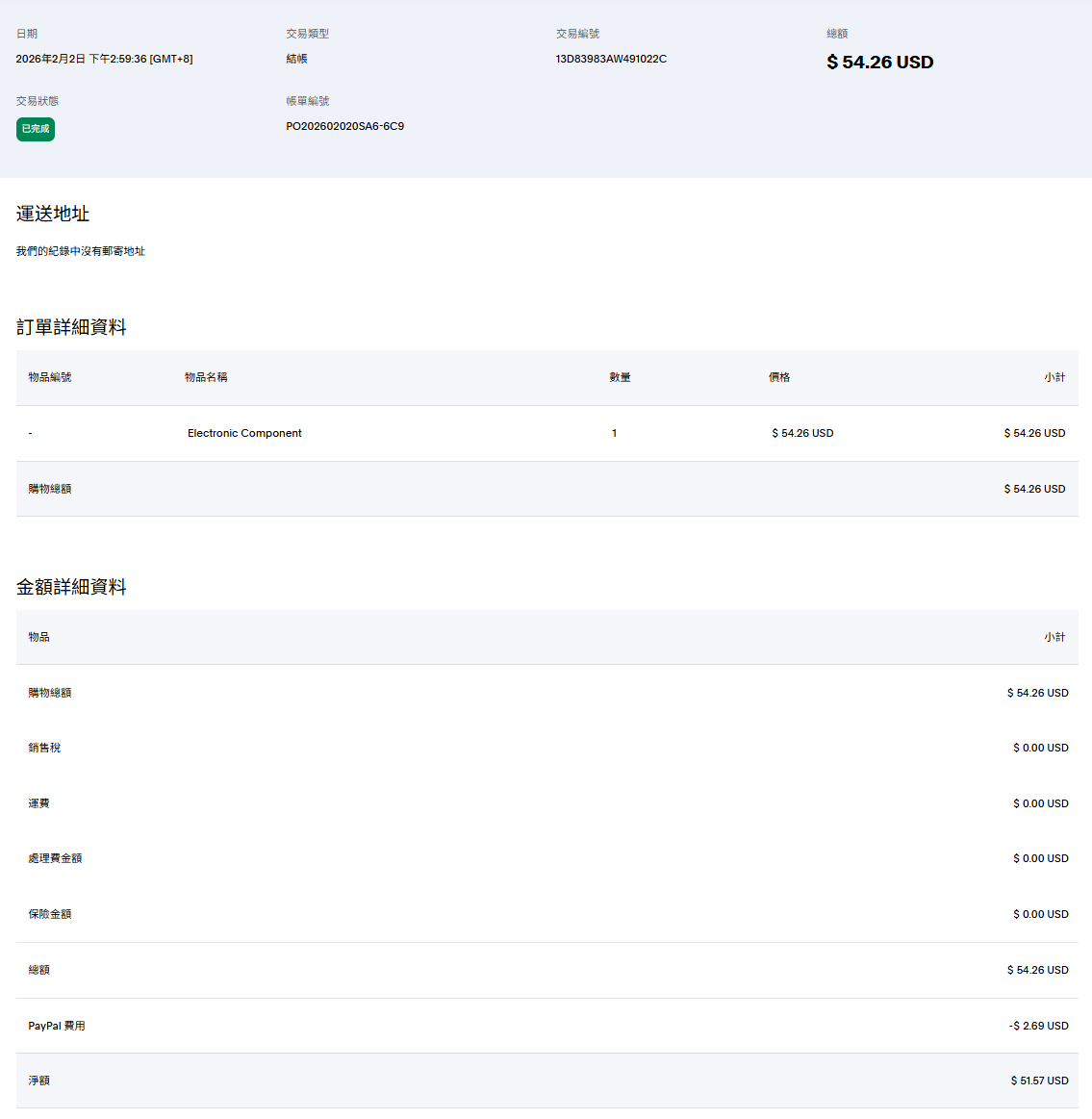This screenshot has height=1119, width=1092.
Task: Click the 處理費金額 row label
Action: pos(55,858)
